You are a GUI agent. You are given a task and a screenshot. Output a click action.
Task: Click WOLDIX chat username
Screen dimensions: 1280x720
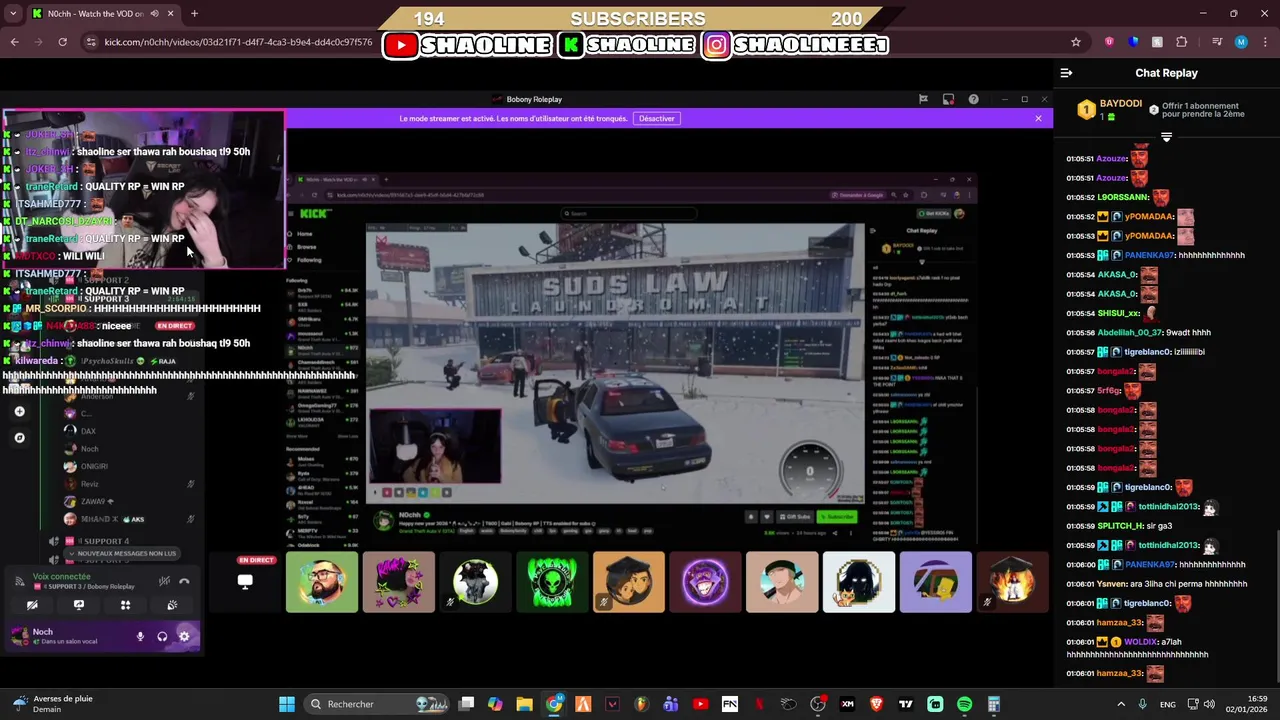1139,642
